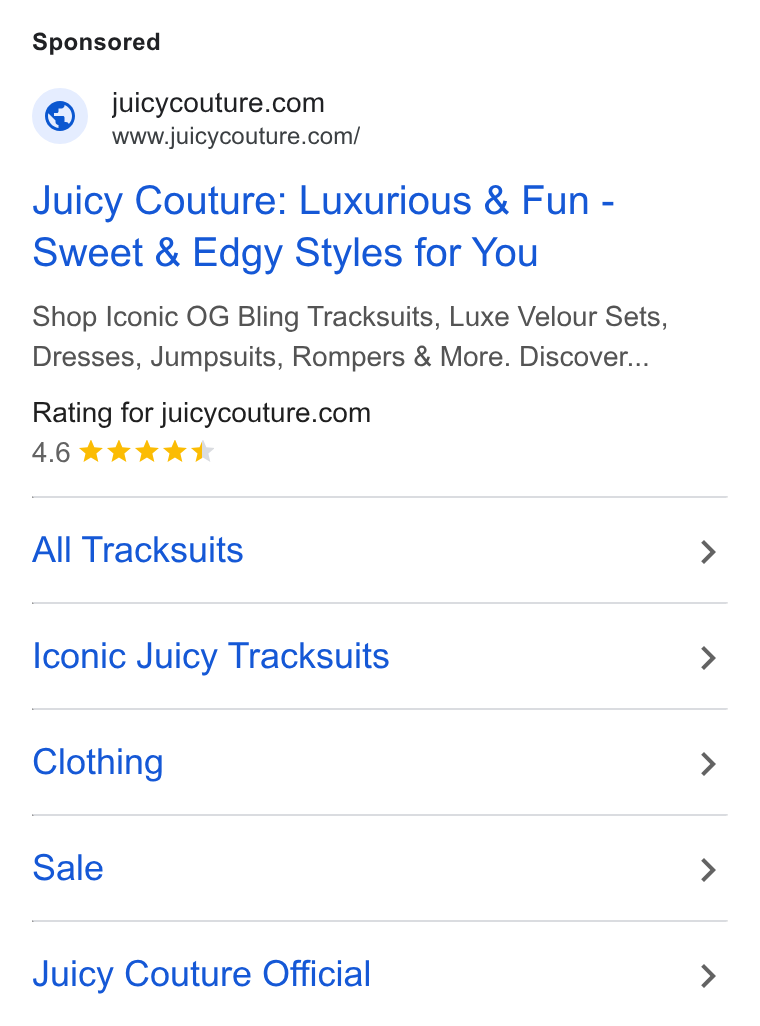
Task: Click the half-filled fifth rating star
Action: tap(203, 451)
